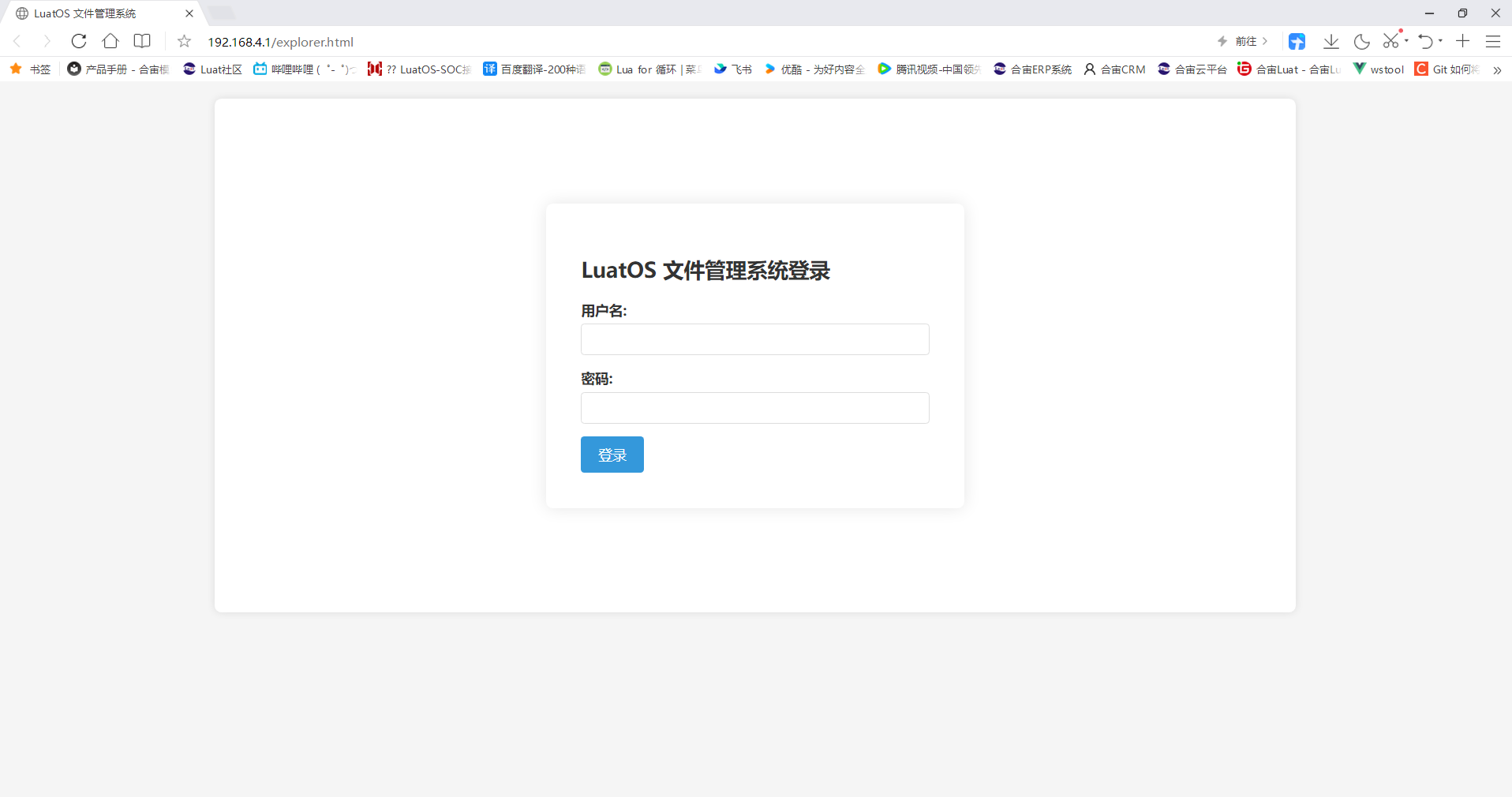This screenshot has width=1512, height=797.
Task: Click the address bar URL
Action: pos(280,42)
